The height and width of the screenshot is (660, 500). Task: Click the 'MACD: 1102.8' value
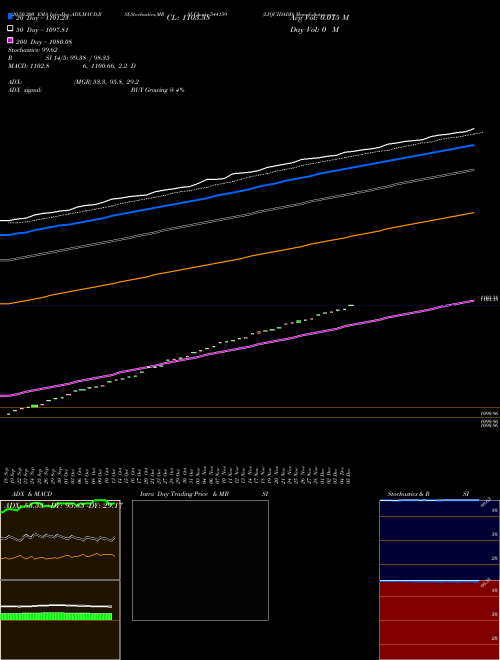(x=29, y=66)
